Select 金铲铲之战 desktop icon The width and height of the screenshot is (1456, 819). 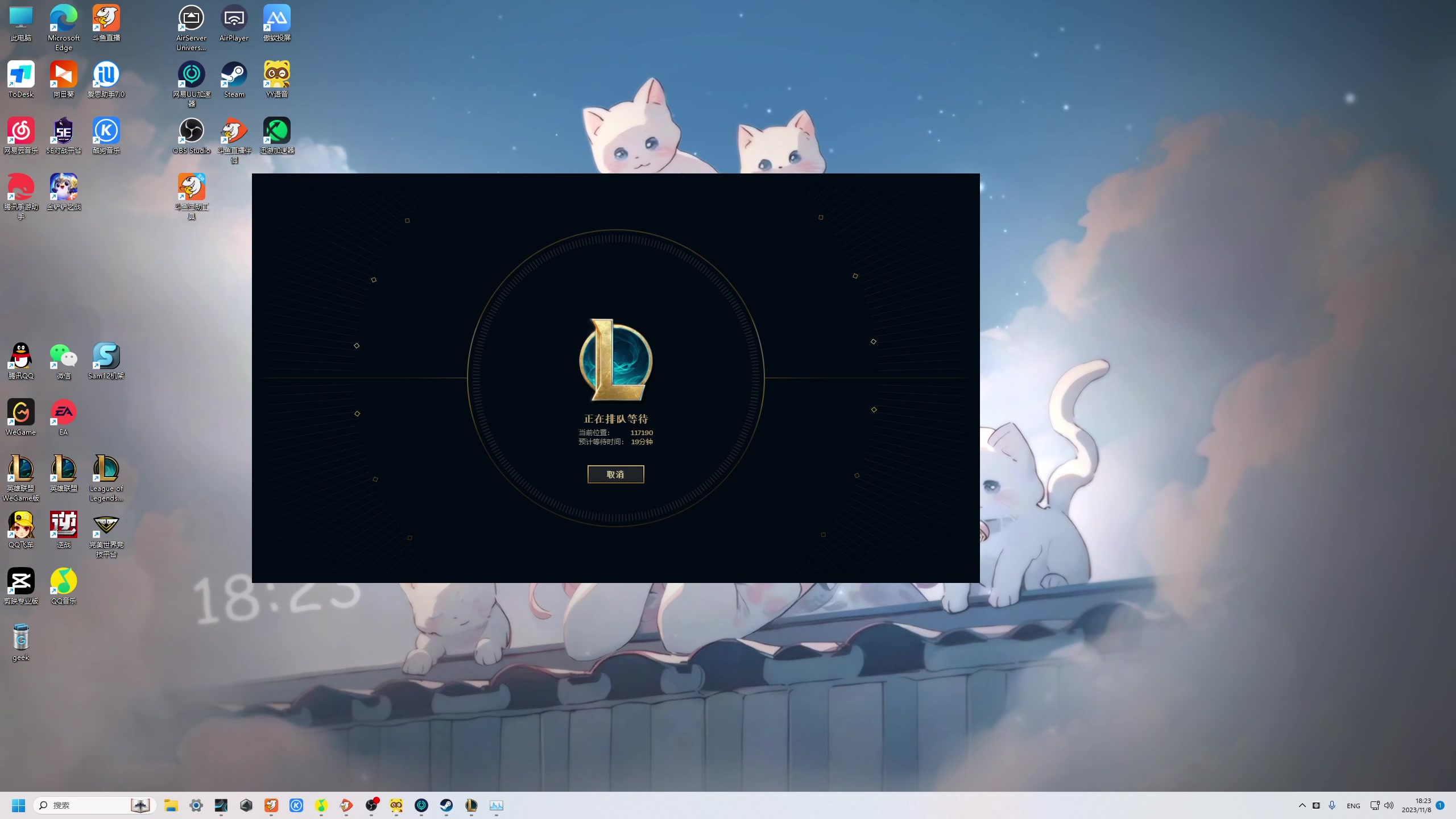pyautogui.click(x=64, y=193)
